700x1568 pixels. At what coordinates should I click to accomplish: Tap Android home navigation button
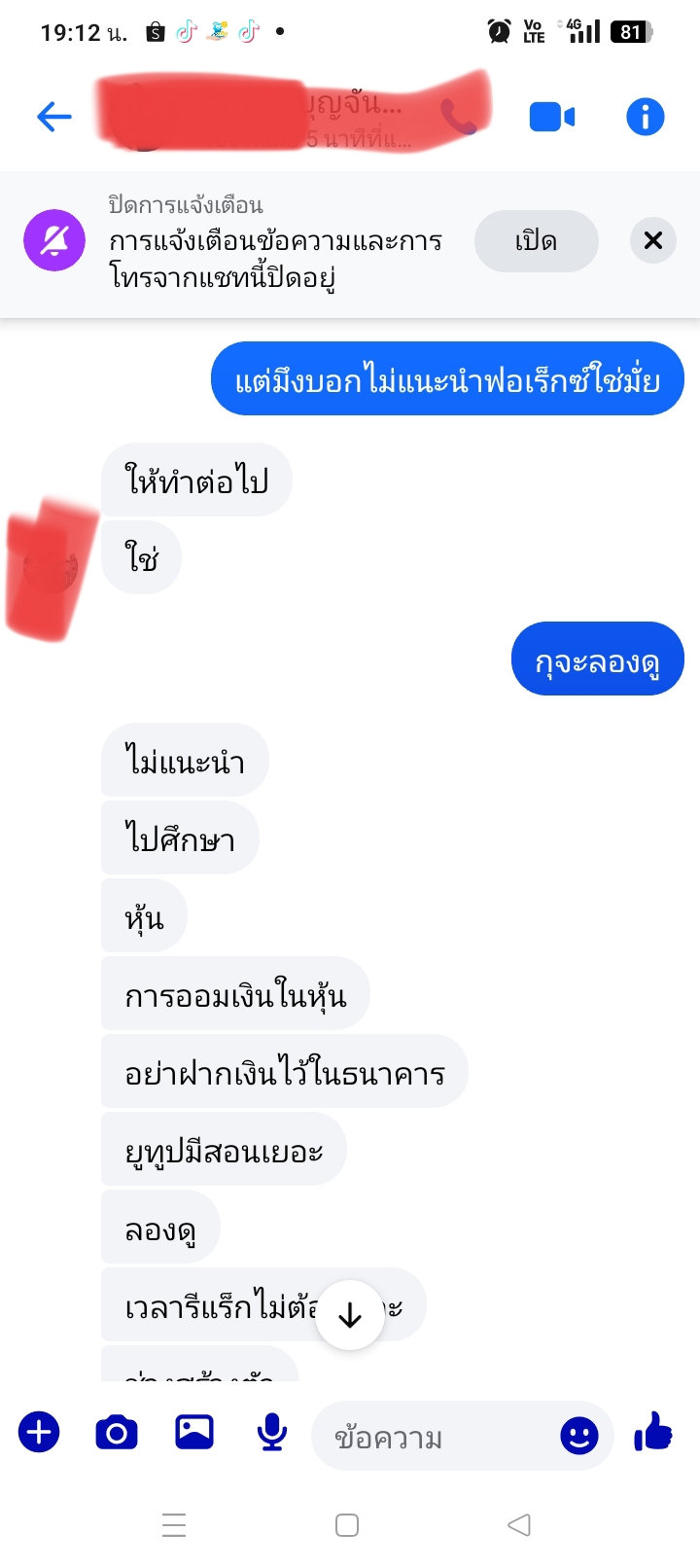pos(347,1525)
